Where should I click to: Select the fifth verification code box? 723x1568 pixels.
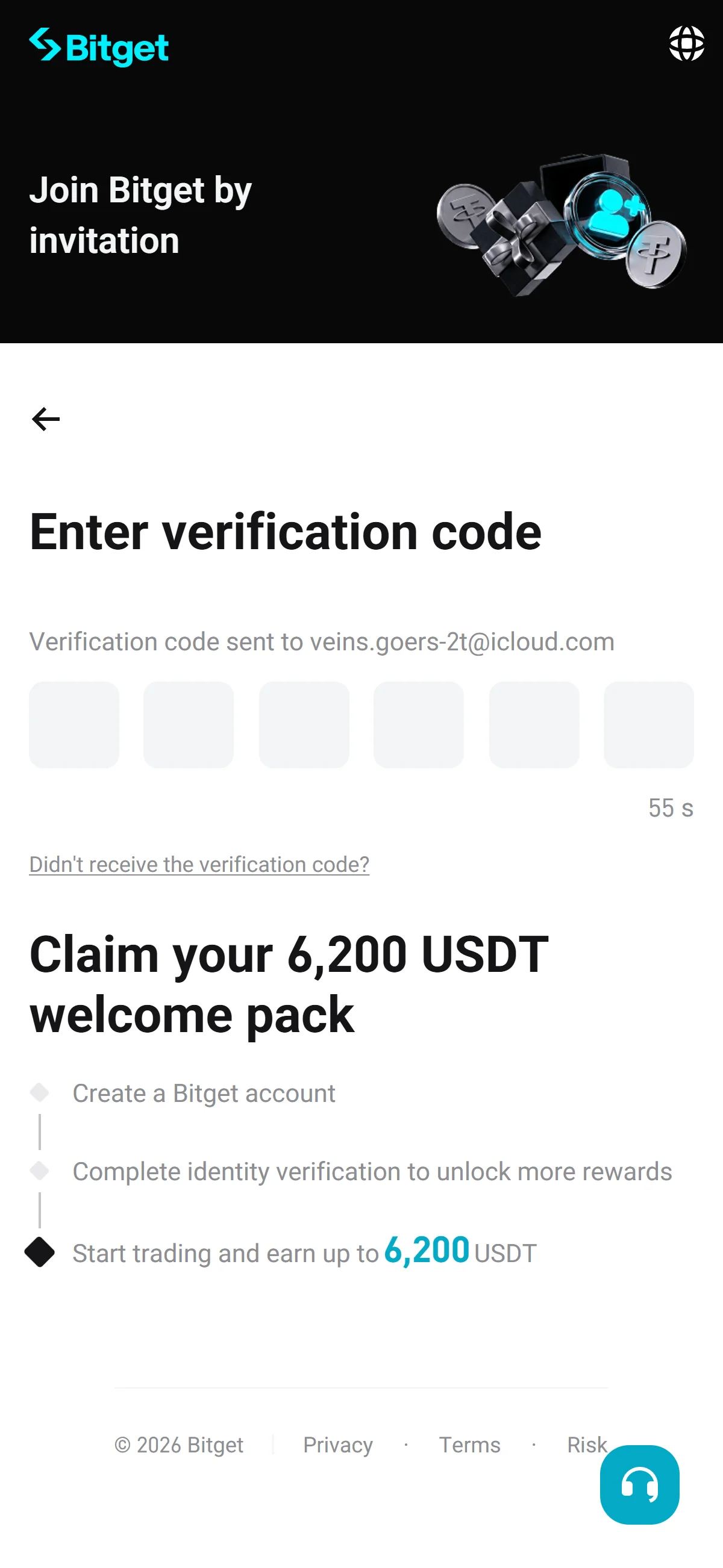pos(534,724)
